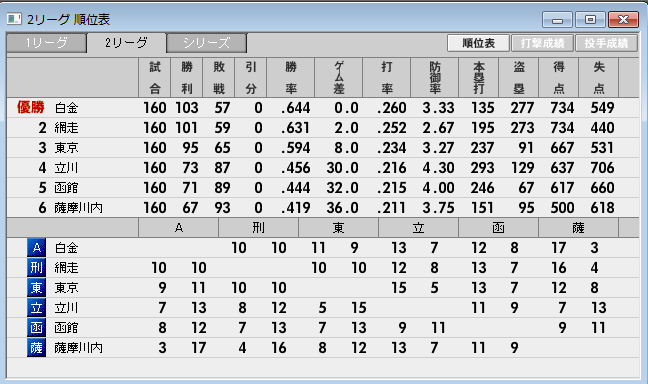
Task: Click 白金's win rate .644
Action: [x=295, y=108]
